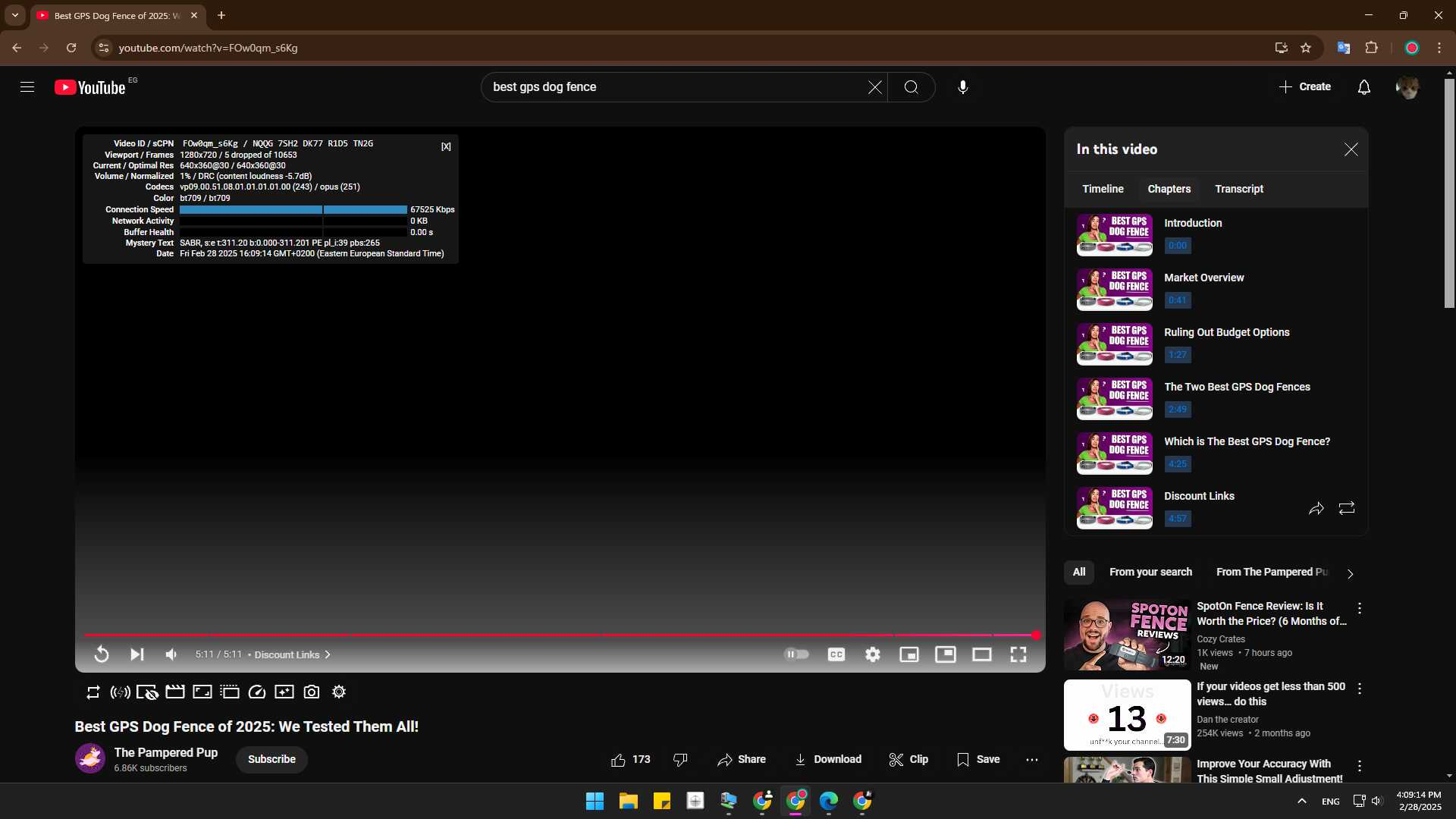Take a screenshot with the camera icon

click(312, 692)
